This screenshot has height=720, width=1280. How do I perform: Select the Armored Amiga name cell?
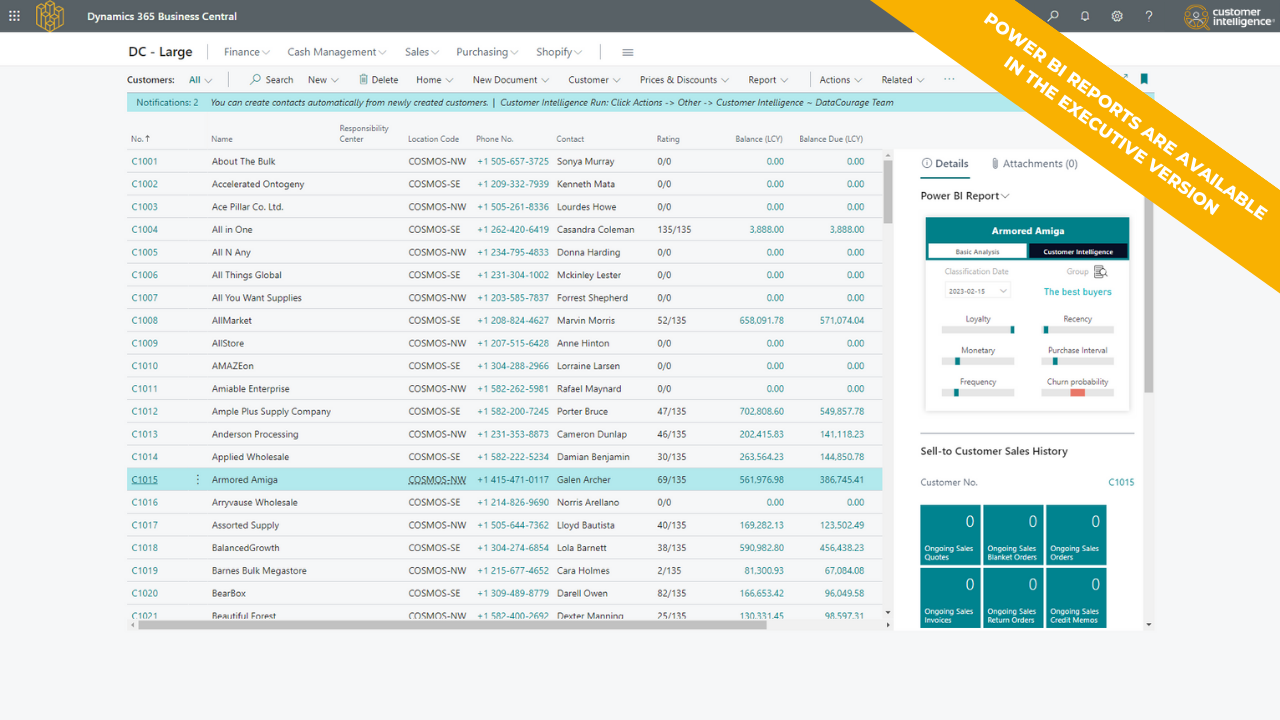[245, 480]
